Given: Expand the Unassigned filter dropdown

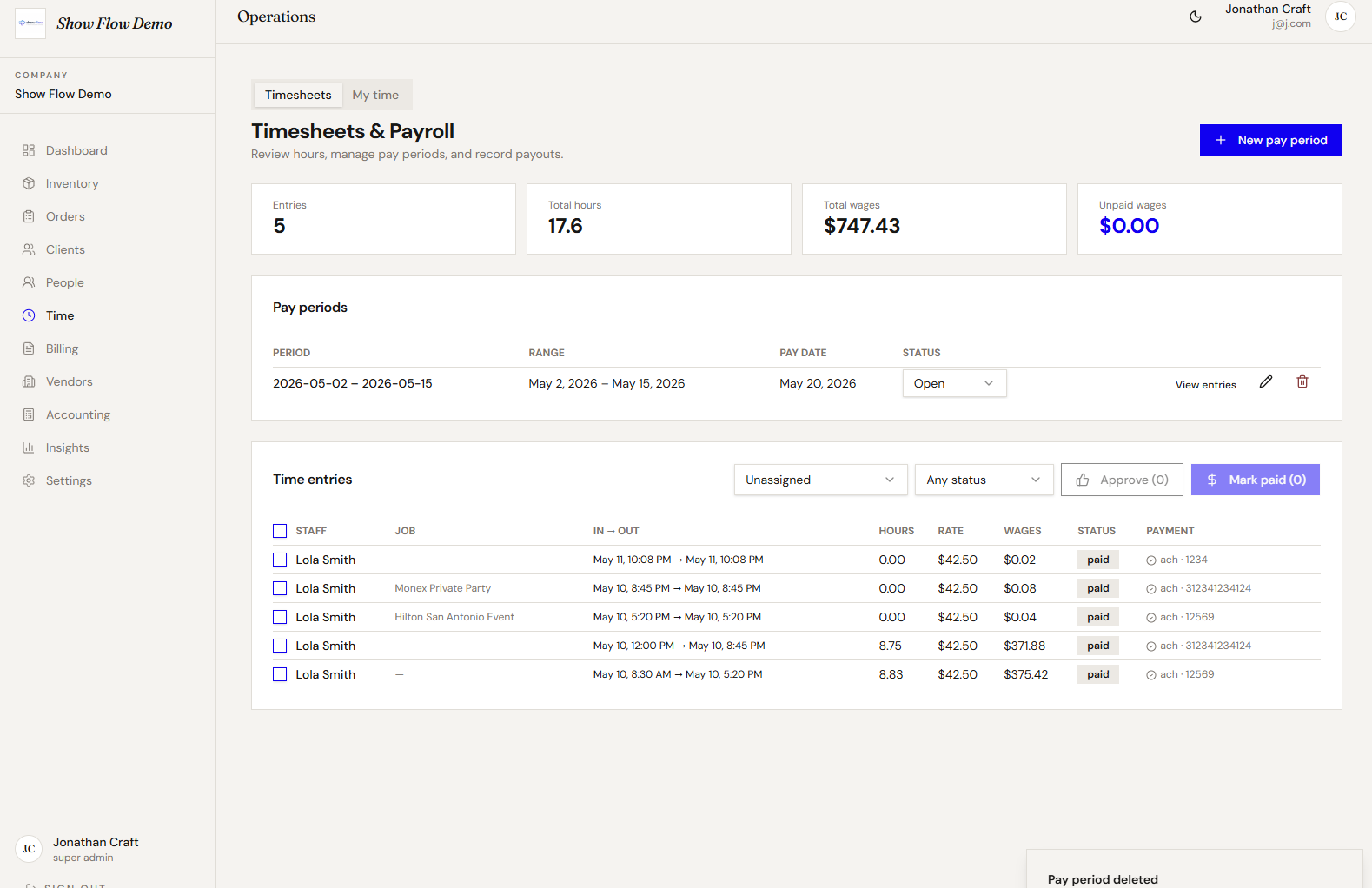Looking at the screenshot, I should 820,480.
